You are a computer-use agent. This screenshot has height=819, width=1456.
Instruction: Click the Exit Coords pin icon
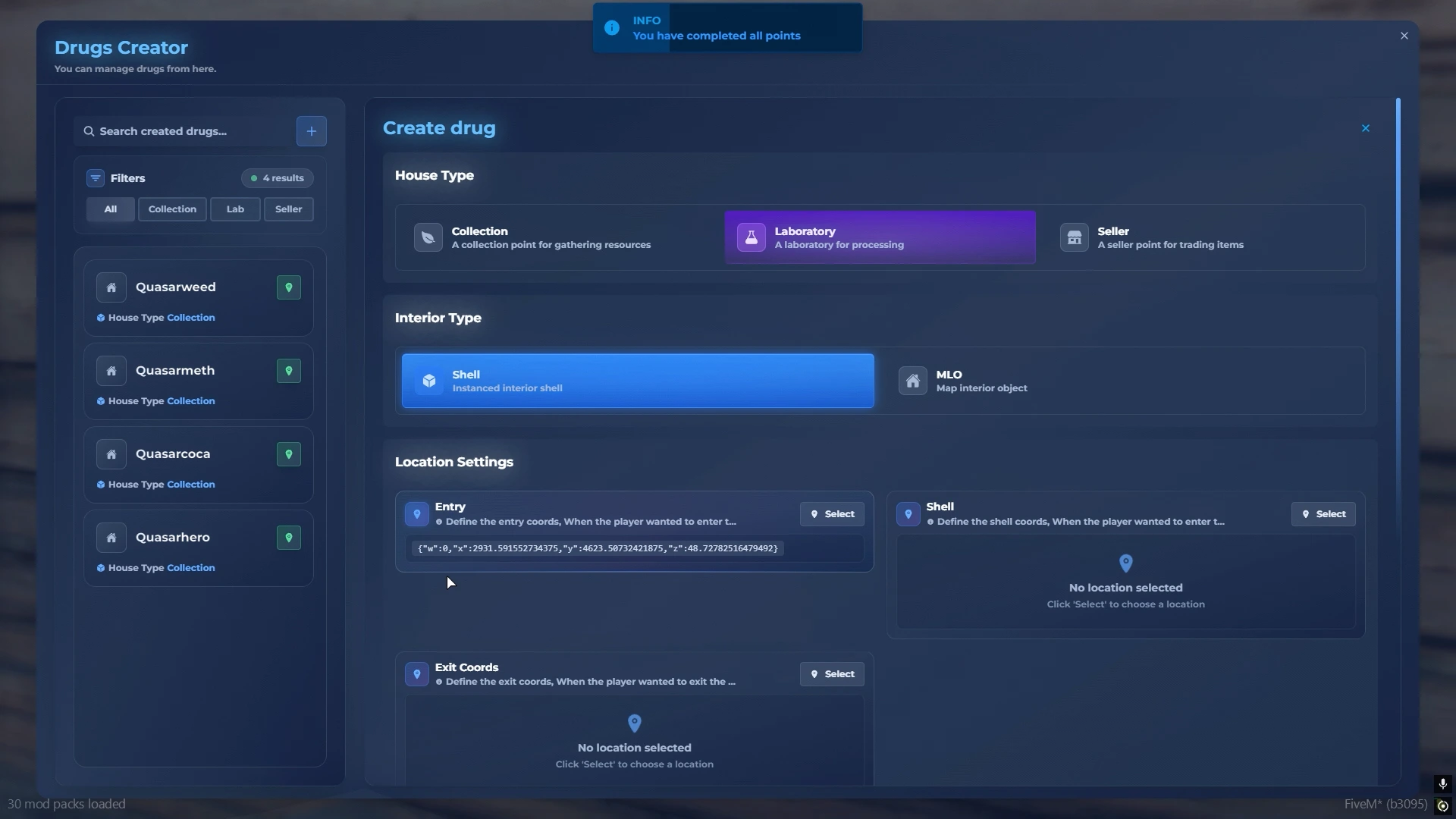(417, 674)
